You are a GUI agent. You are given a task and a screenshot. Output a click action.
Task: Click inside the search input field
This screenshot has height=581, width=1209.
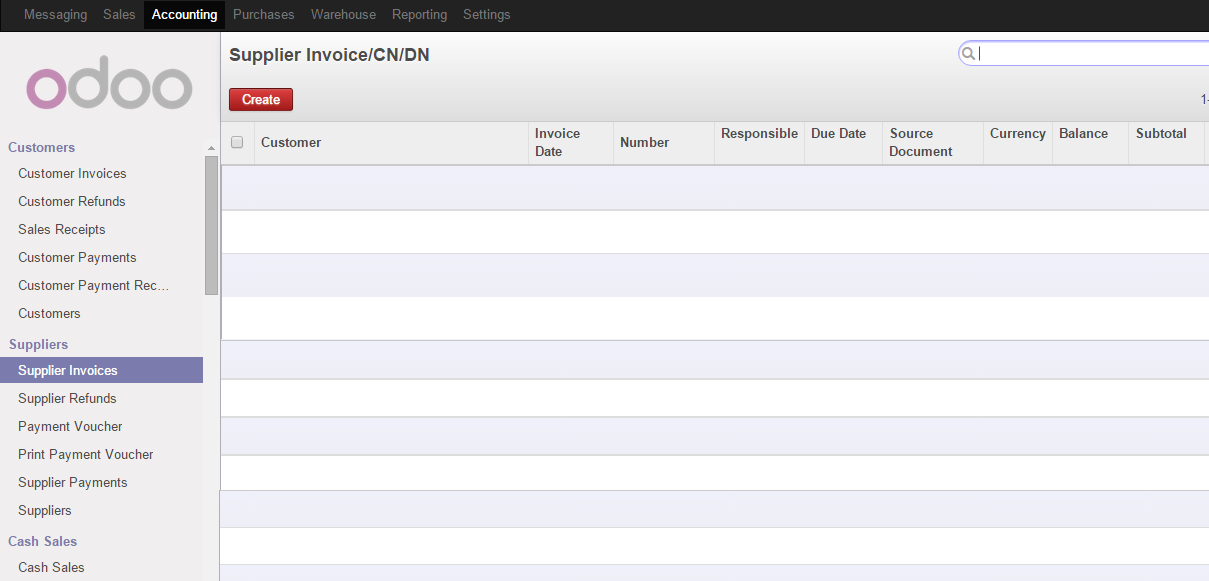pyautogui.click(x=1090, y=53)
